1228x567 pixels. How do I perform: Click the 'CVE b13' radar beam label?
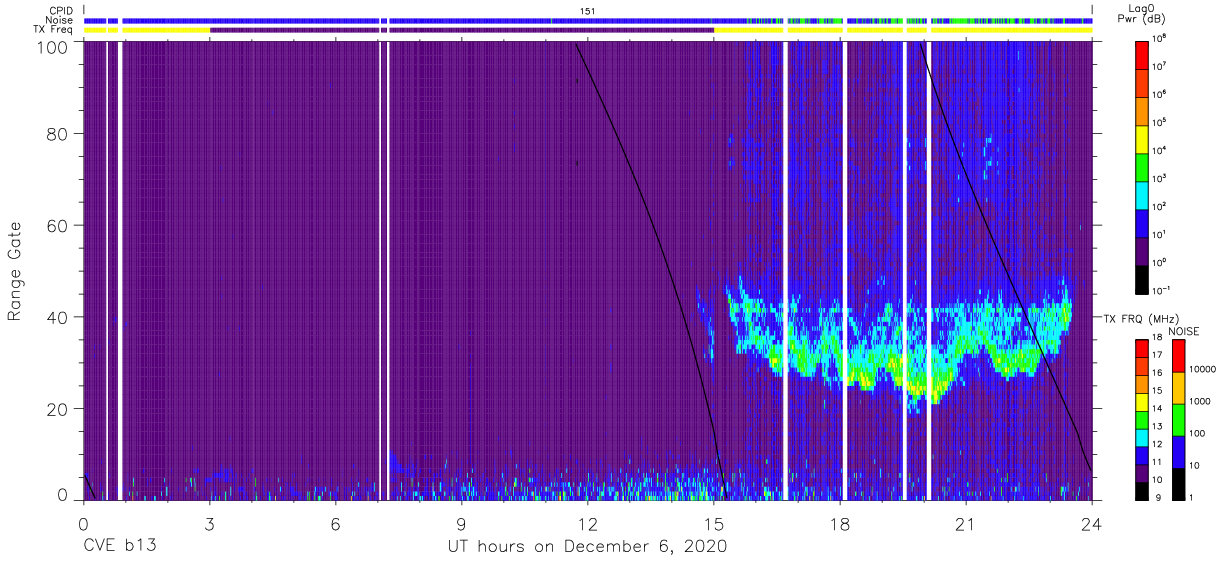tap(119, 546)
